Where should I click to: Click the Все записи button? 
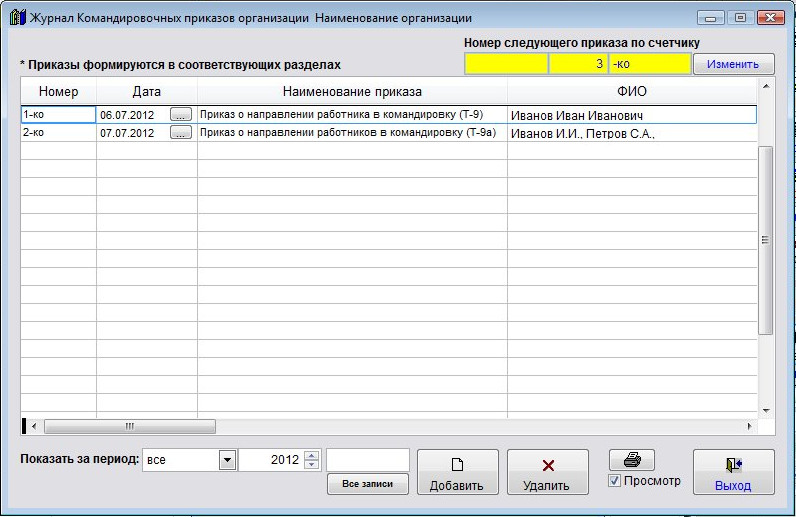click(368, 484)
